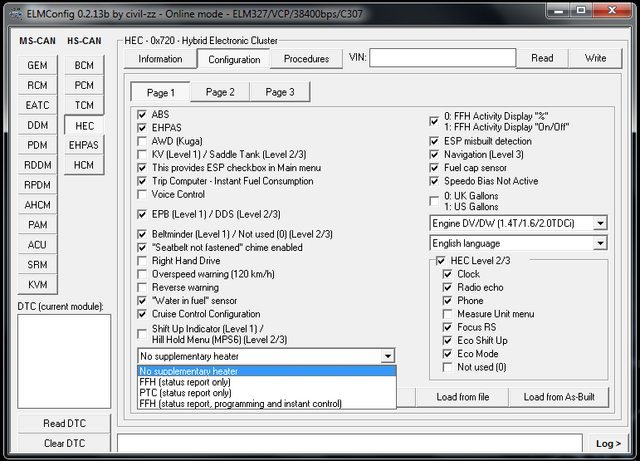640x461 pixels.
Task: Select the RDDM module
Action: [x=37, y=165]
